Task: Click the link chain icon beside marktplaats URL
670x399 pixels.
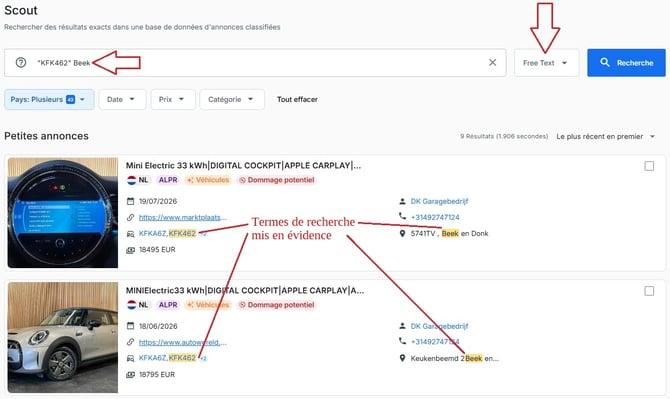Action: [x=130, y=217]
